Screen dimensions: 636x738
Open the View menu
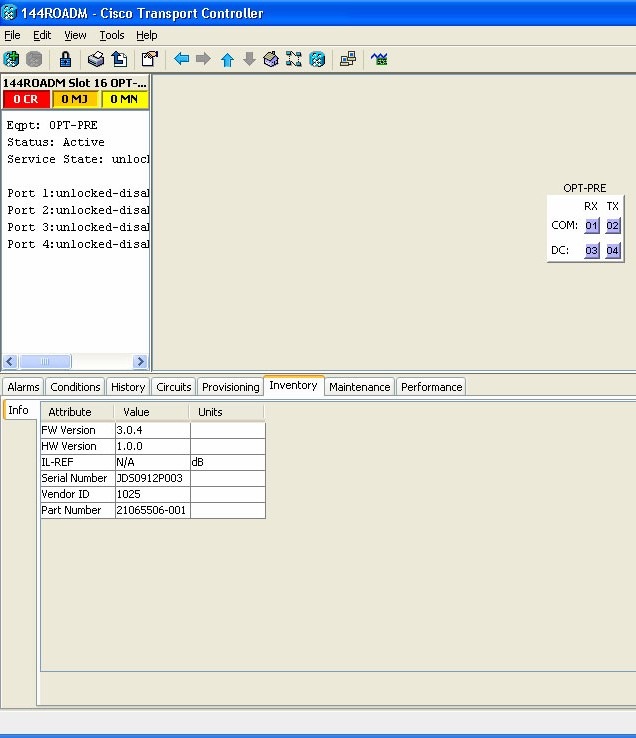tap(75, 35)
